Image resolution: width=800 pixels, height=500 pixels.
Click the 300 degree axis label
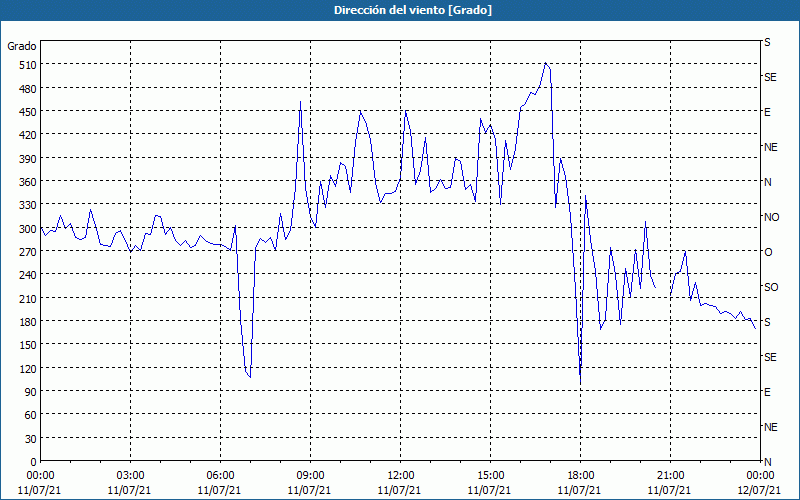click(x=28, y=229)
